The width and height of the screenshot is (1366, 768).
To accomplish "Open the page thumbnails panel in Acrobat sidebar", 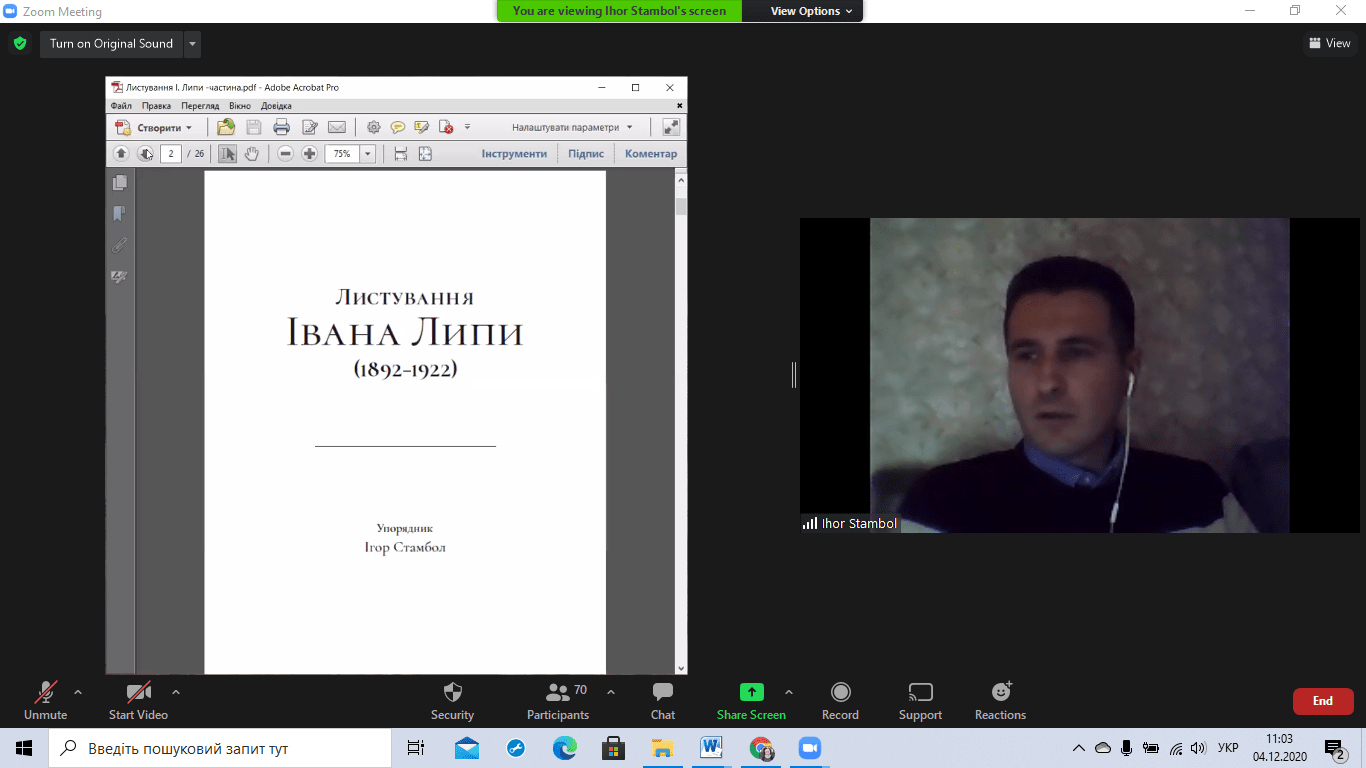I will (120, 183).
